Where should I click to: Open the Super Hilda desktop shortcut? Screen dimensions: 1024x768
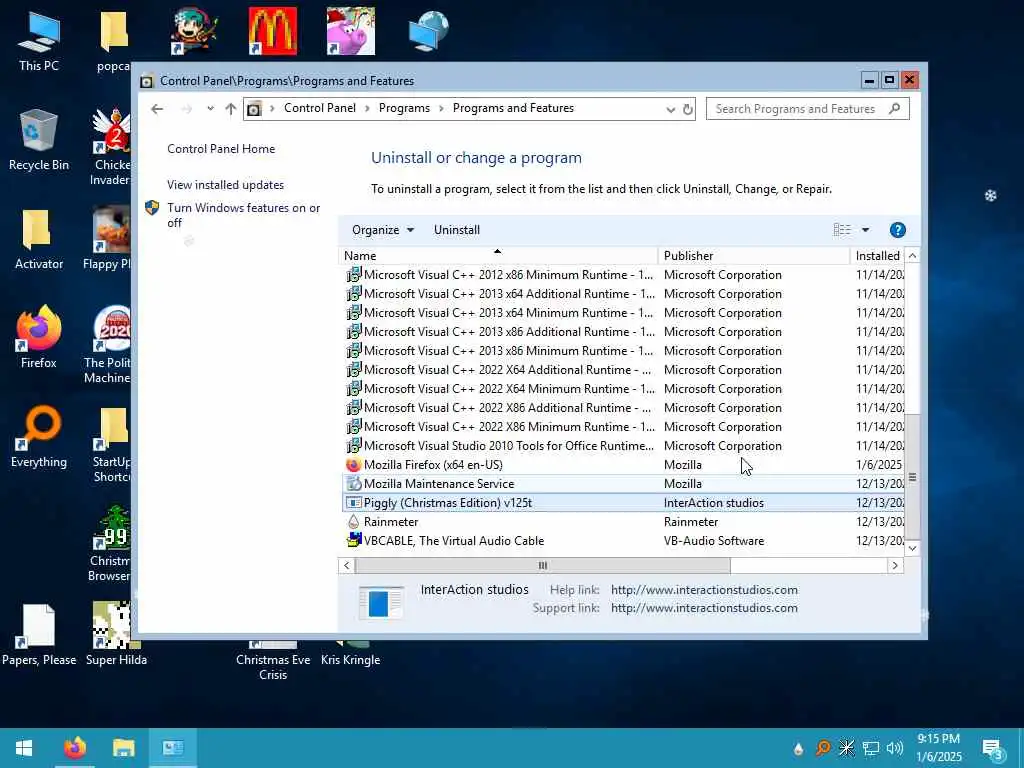116,635
